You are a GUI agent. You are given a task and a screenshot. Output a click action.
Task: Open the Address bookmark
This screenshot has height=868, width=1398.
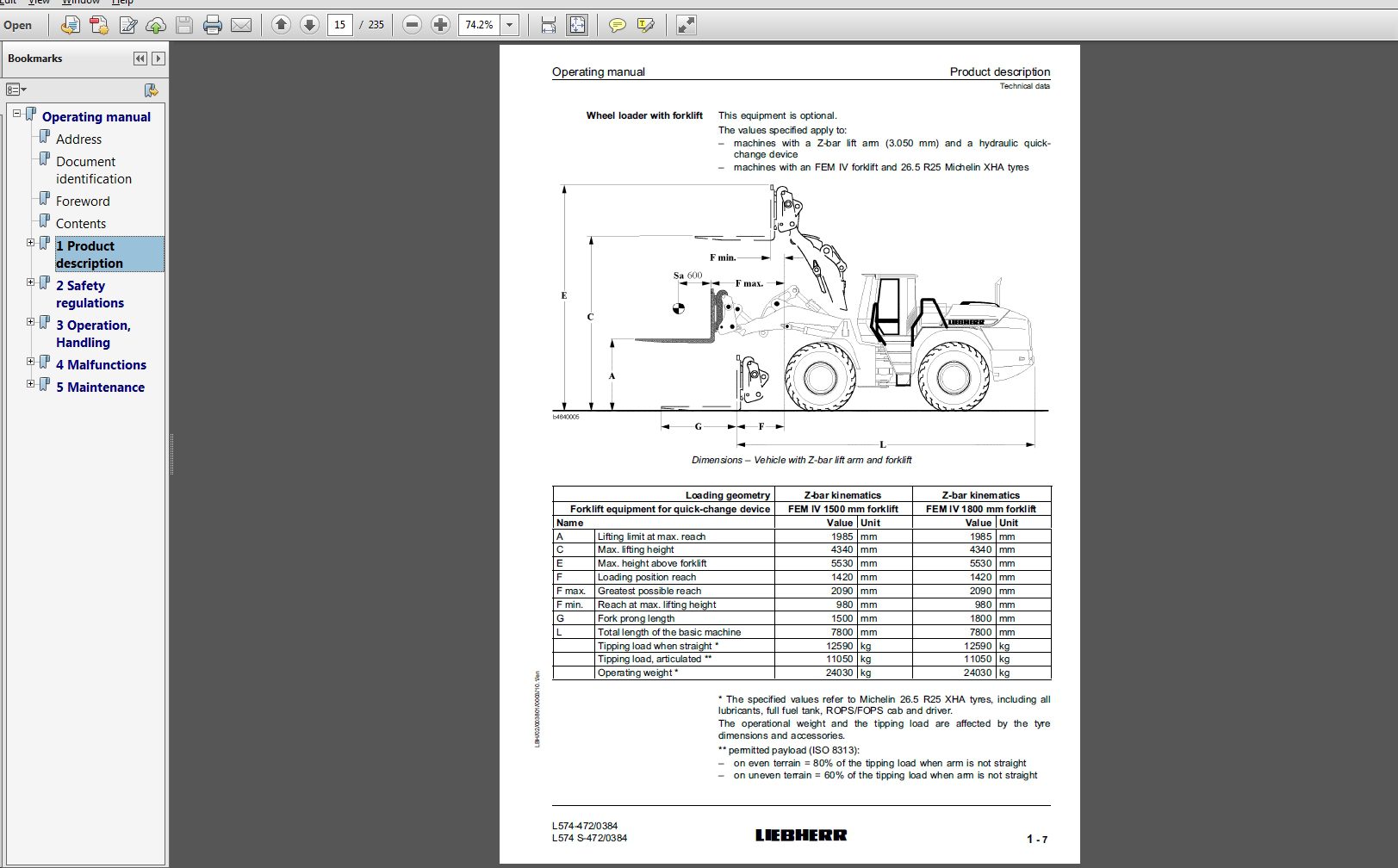pyautogui.click(x=78, y=139)
